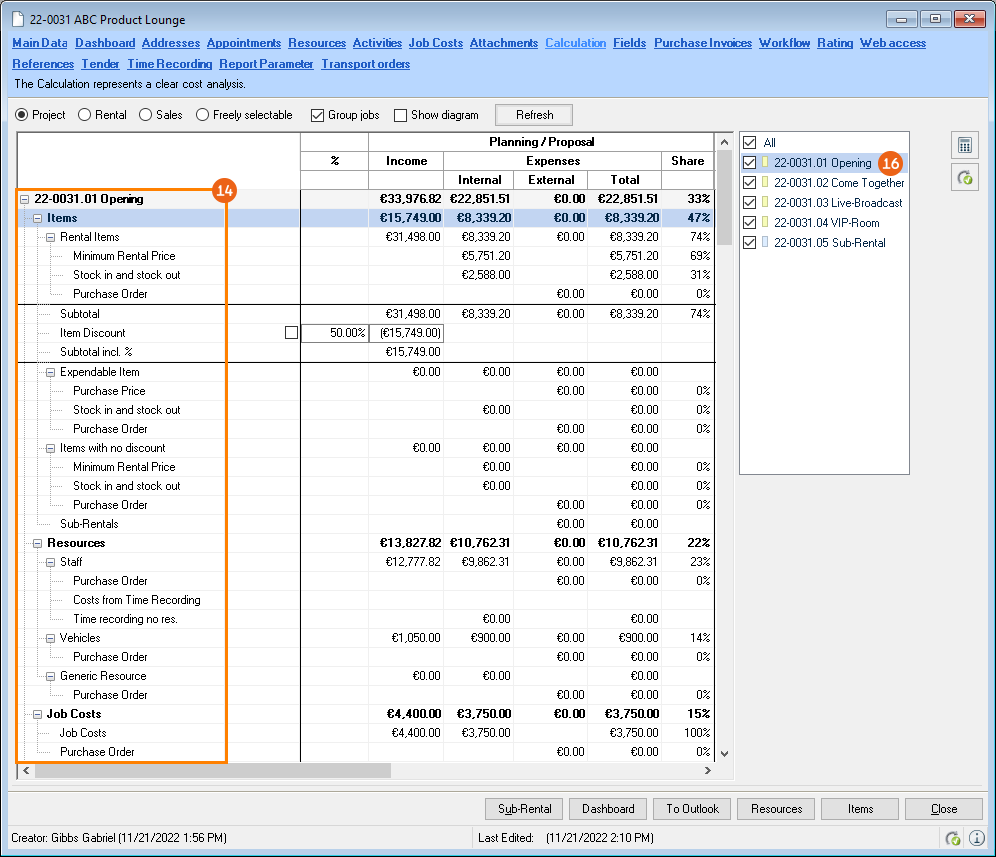Image resolution: width=996 pixels, height=857 pixels.
Task: Click blue color marker of Sub-Rental job
Action: 765,243
